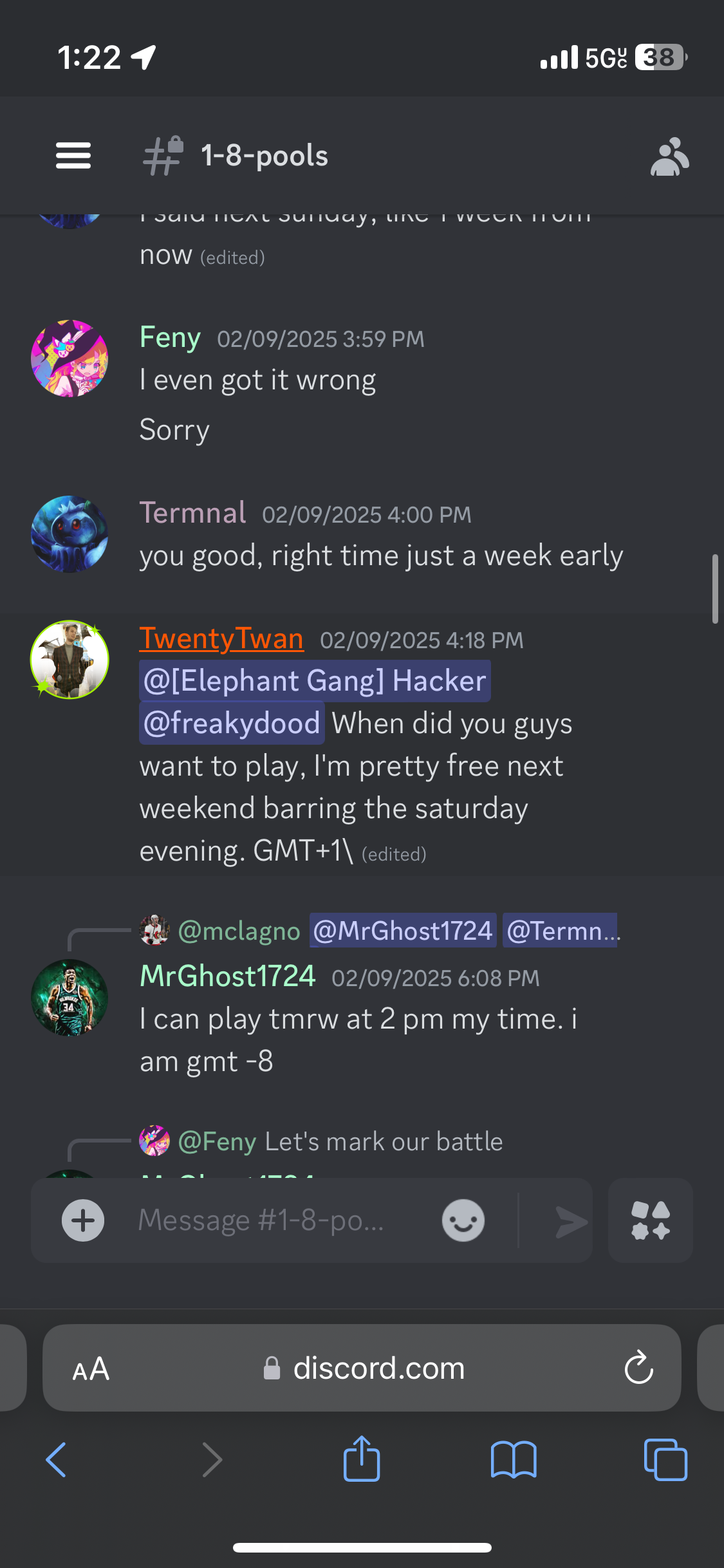Show the member list icon
Image resolution: width=724 pixels, height=1568 pixels.
coord(669,156)
